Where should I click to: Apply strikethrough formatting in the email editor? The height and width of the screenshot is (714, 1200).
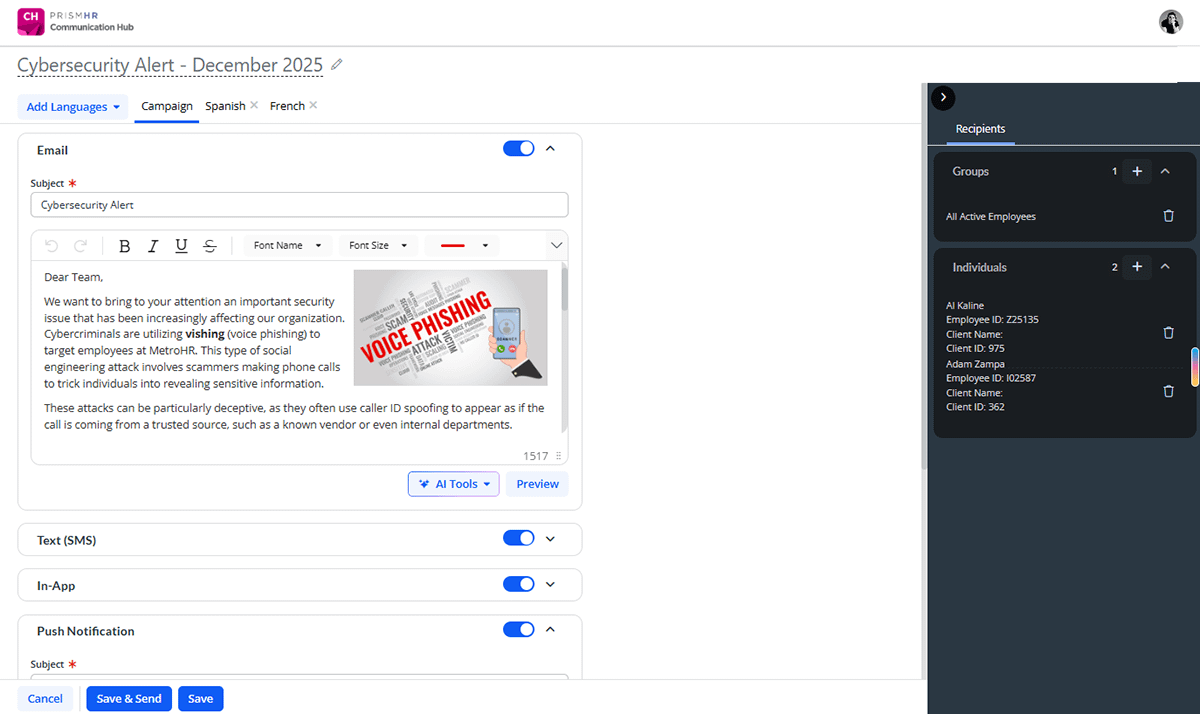(x=209, y=246)
